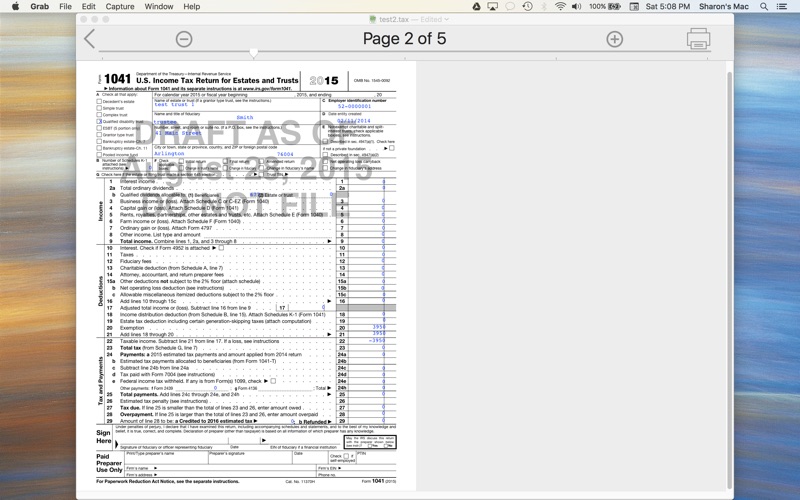
Task: Zoom in with the plus circle icon
Action: [615, 39]
